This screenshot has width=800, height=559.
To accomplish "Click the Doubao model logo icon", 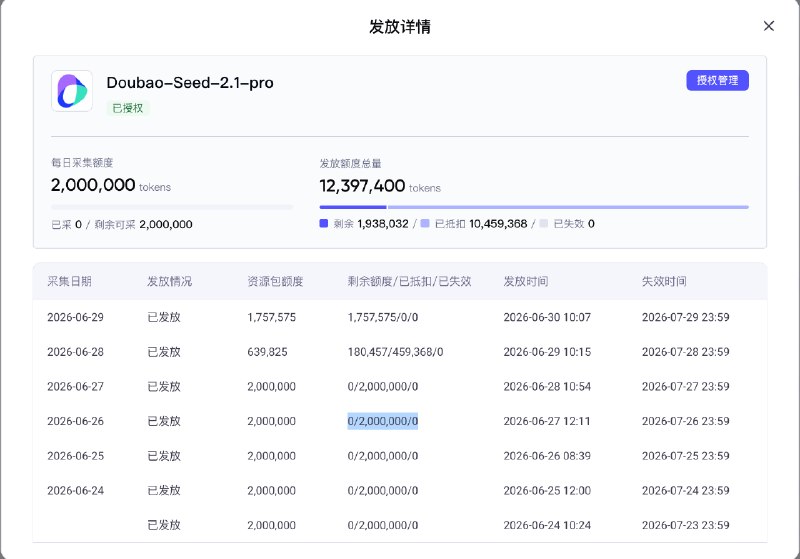I will tap(72, 91).
